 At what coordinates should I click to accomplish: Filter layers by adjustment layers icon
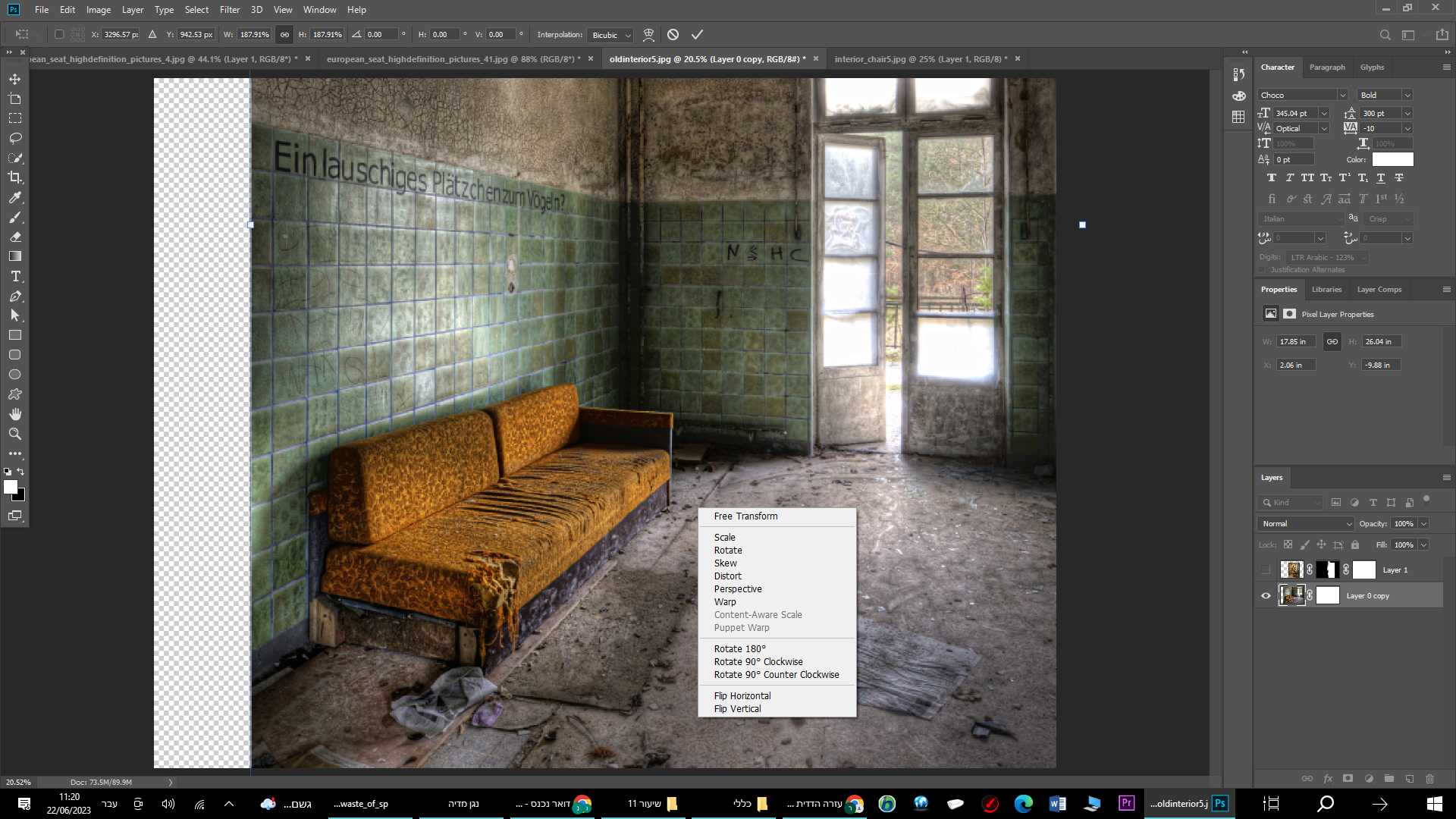click(1354, 502)
